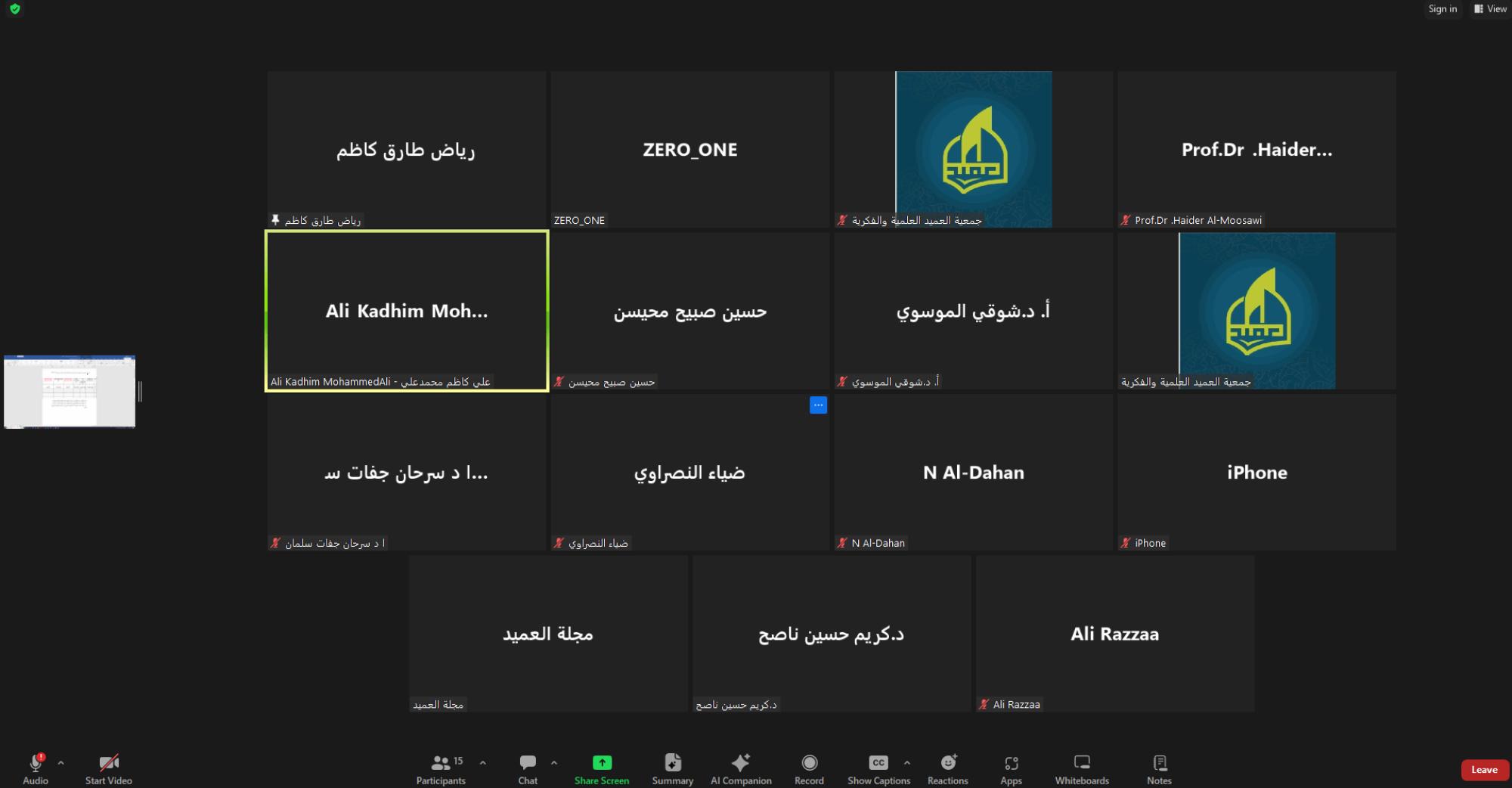The height and width of the screenshot is (788, 1512).
Task: Launch the AI Companion
Action: [740, 768]
